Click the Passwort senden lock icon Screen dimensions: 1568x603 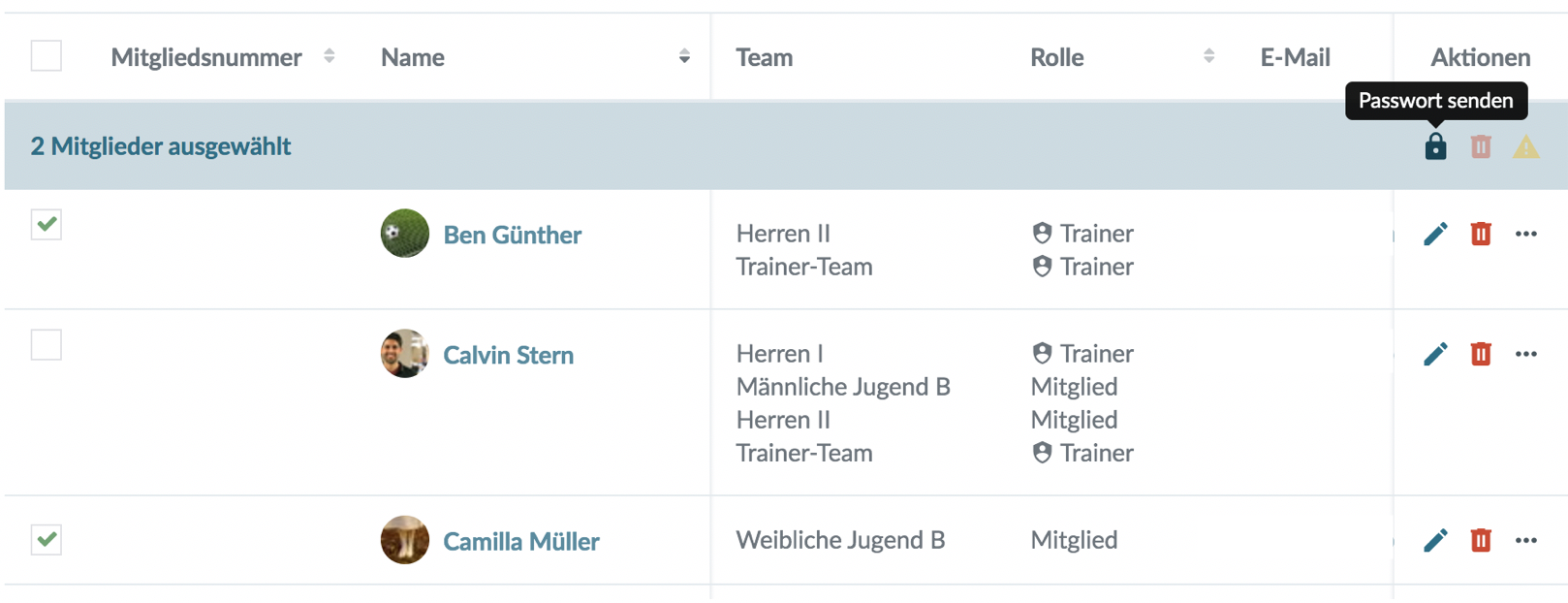pos(1435,146)
